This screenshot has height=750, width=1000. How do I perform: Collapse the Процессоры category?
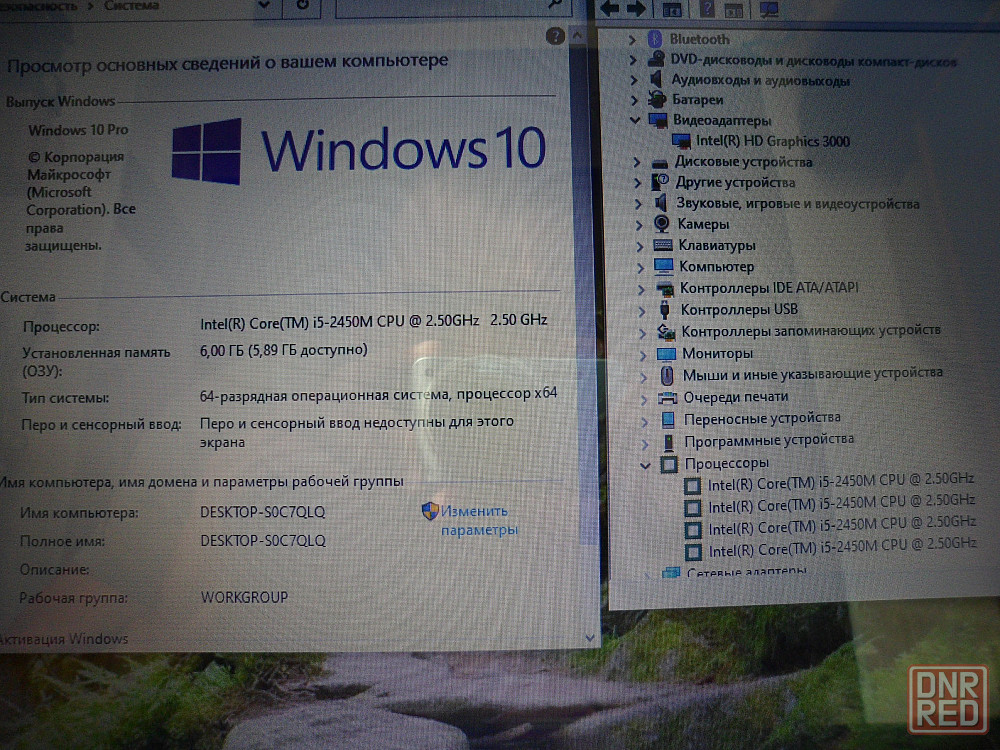pyautogui.click(x=644, y=465)
